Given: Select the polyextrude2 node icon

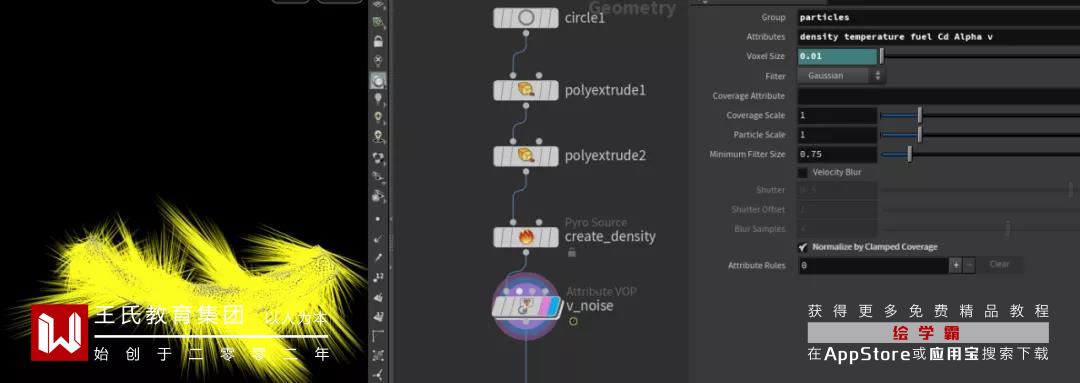Looking at the screenshot, I should tap(526, 156).
